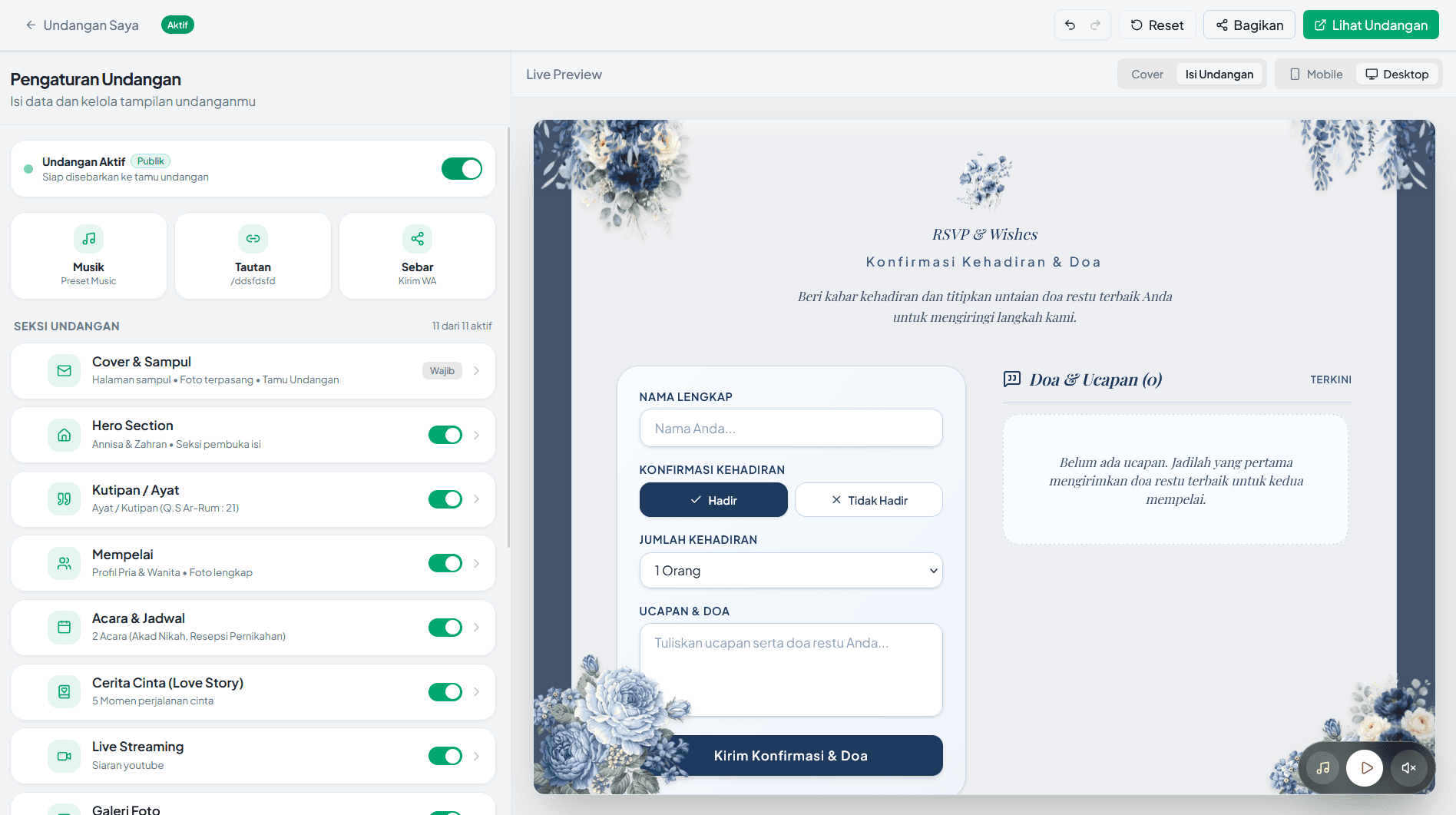Expand Hero Section chevron
The height and width of the screenshot is (815, 1456).
coord(477,435)
